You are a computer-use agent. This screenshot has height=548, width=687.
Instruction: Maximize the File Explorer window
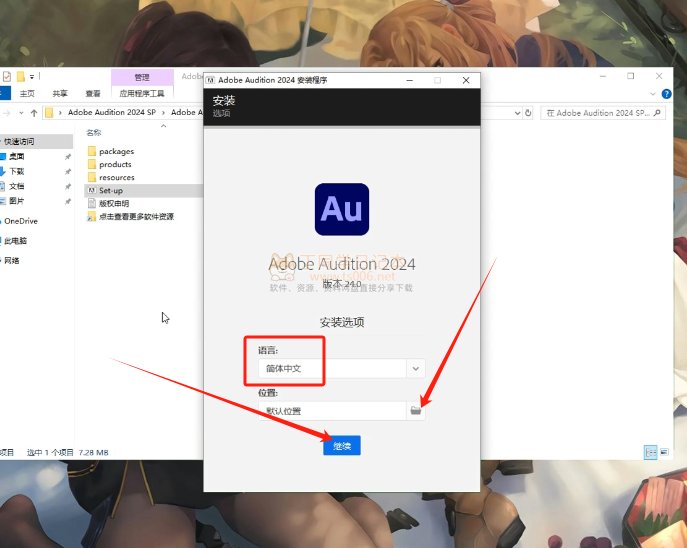630,76
